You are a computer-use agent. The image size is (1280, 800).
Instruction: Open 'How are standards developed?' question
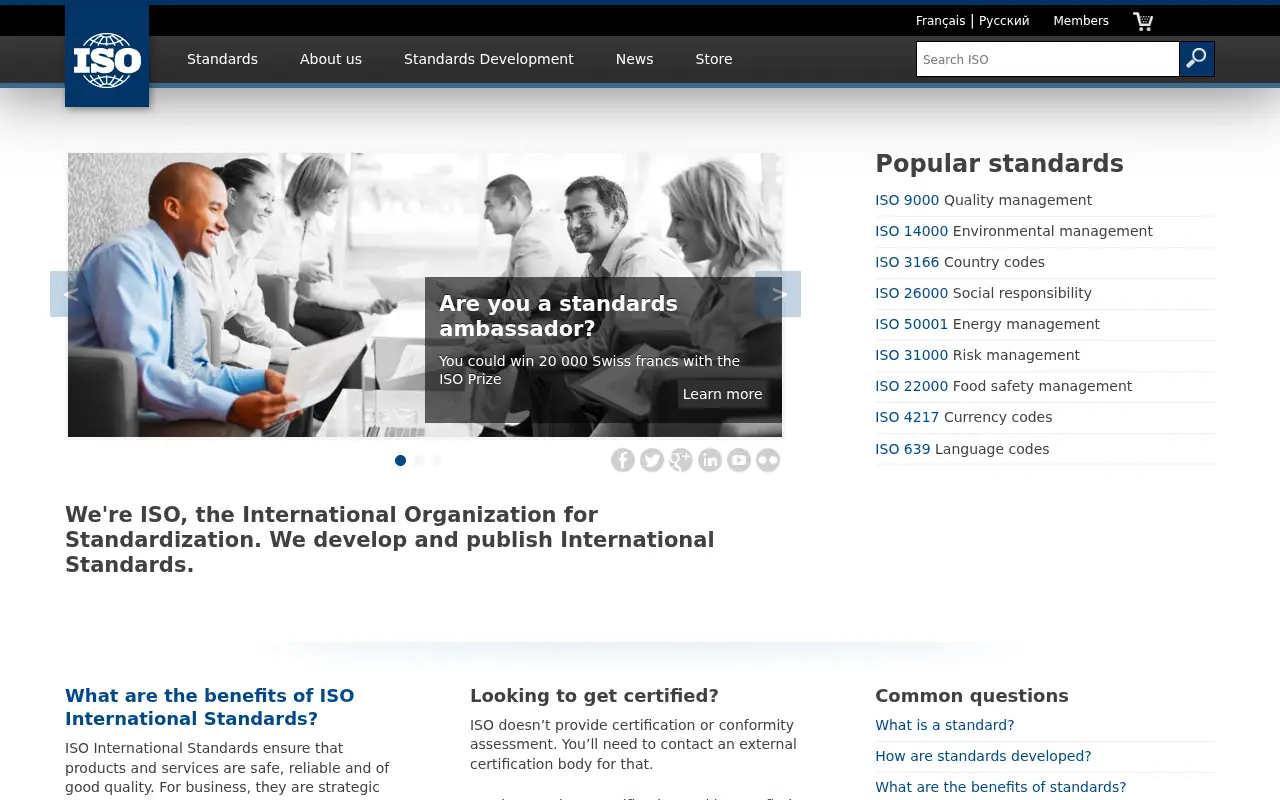tap(983, 756)
